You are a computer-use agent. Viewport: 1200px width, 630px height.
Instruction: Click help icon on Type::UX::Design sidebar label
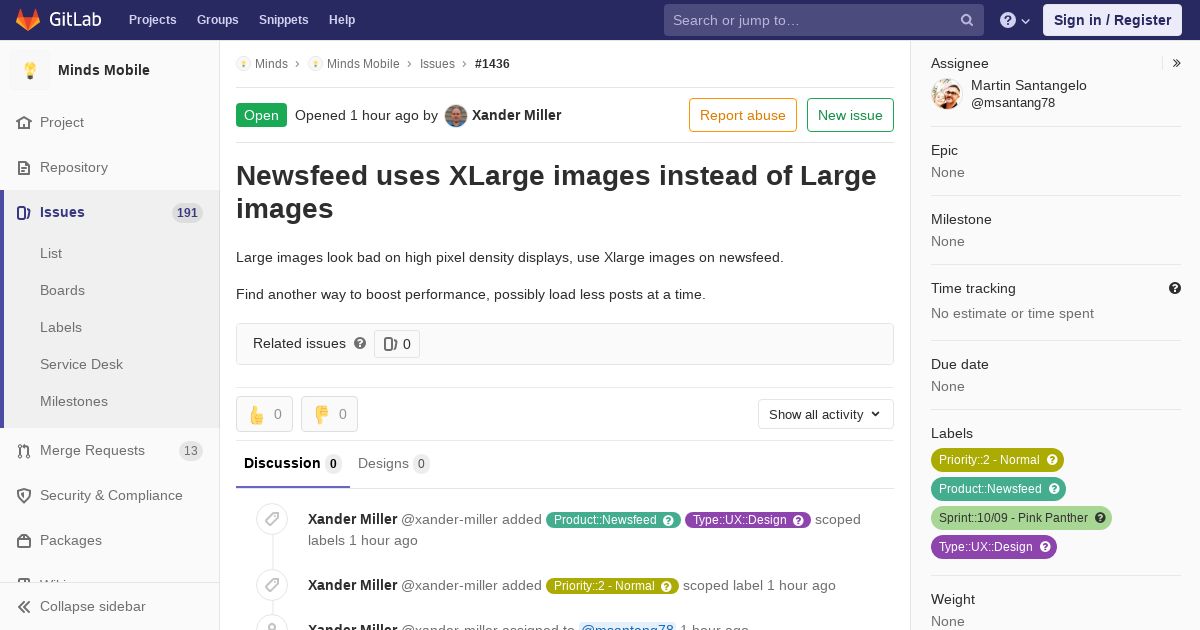click(x=1045, y=547)
